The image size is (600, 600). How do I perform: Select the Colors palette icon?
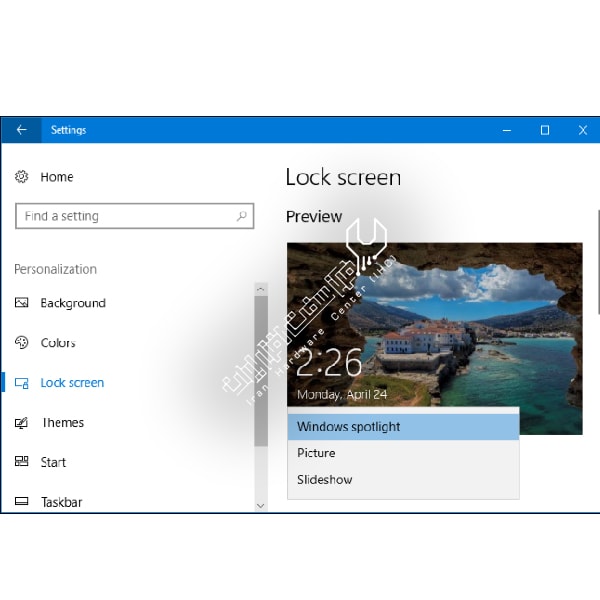point(21,342)
